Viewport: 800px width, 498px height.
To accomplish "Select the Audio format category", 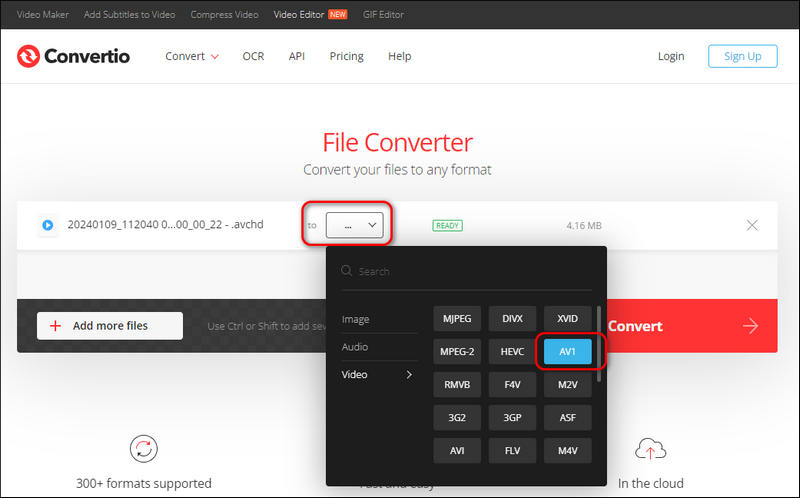I will (x=355, y=347).
